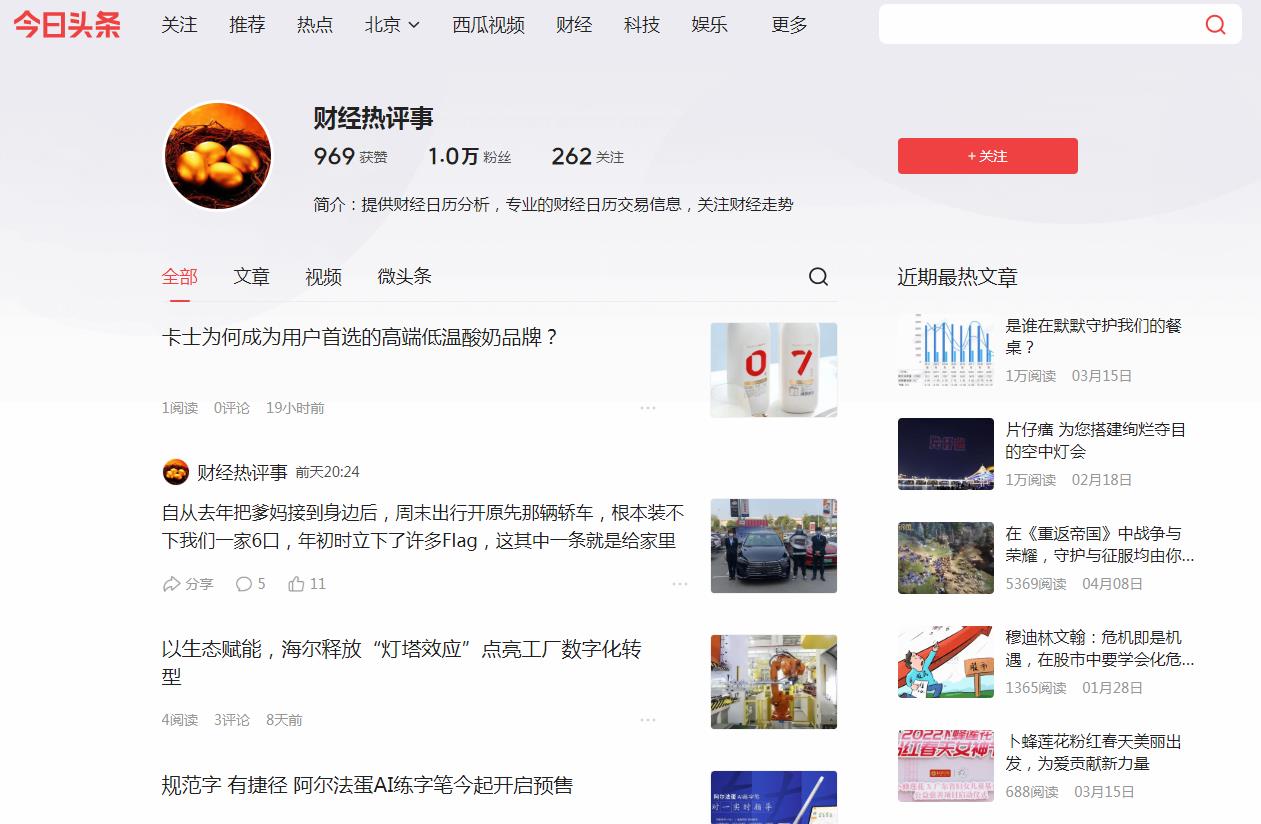Click the 262 关注 following count

[587, 156]
